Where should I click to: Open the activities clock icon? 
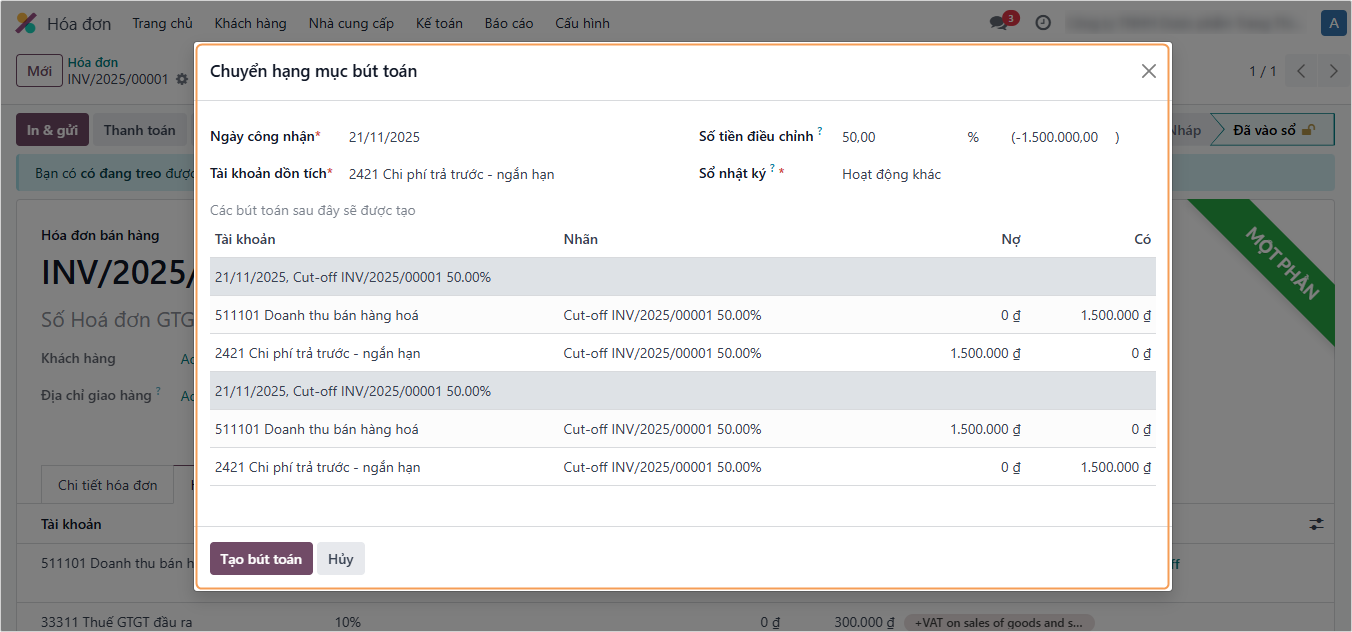click(x=1043, y=23)
